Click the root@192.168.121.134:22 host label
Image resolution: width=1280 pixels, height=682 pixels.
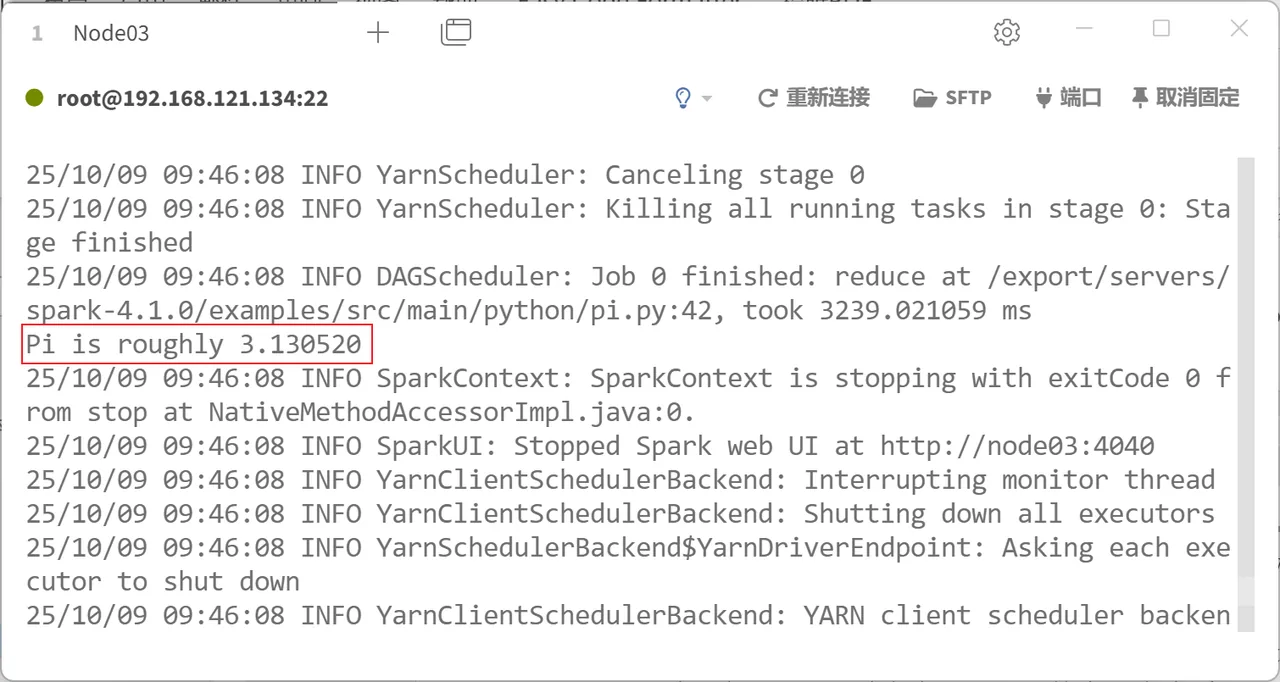point(192,98)
